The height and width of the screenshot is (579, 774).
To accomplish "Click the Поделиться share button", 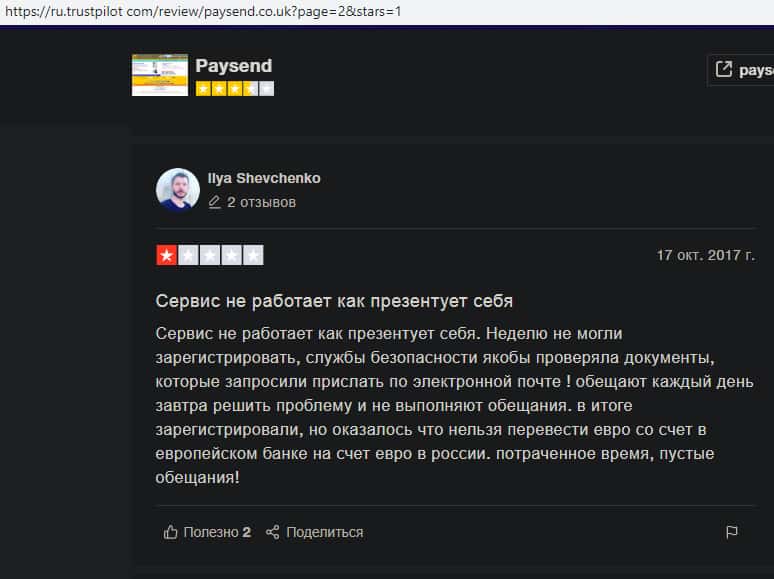I will [314, 532].
